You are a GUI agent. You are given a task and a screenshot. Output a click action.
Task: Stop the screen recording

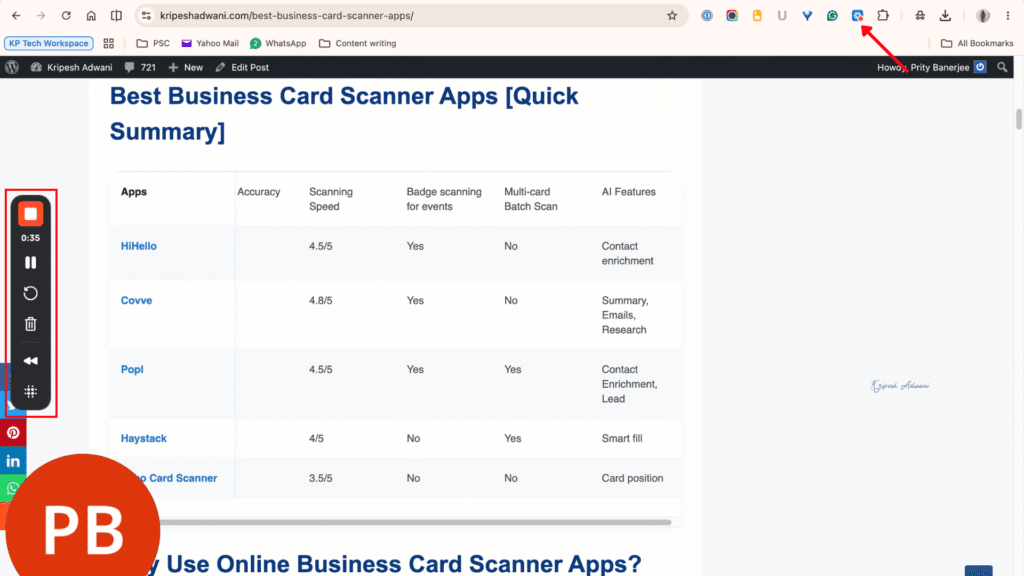(30, 214)
